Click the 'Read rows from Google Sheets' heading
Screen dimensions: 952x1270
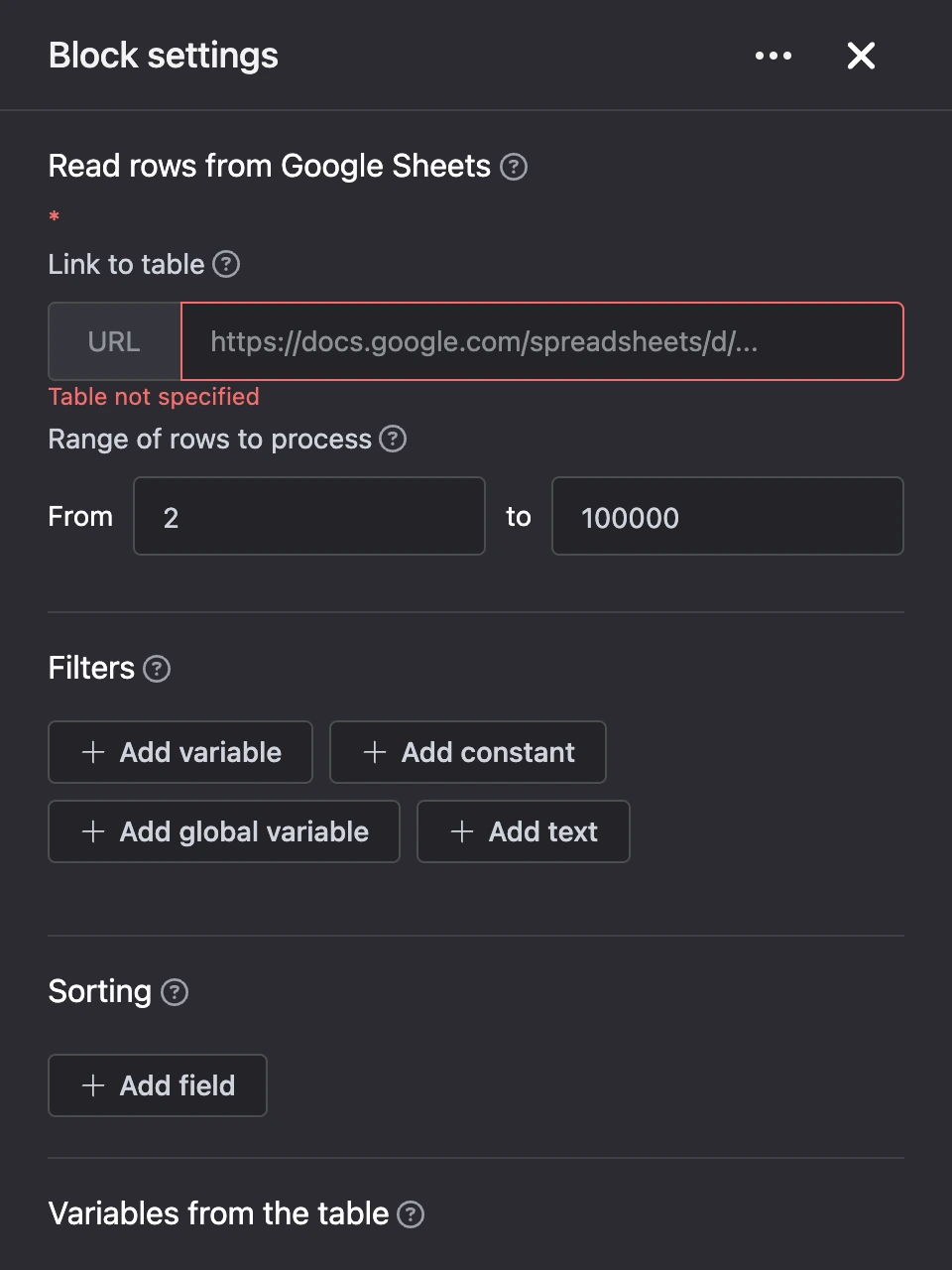[270, 166]
